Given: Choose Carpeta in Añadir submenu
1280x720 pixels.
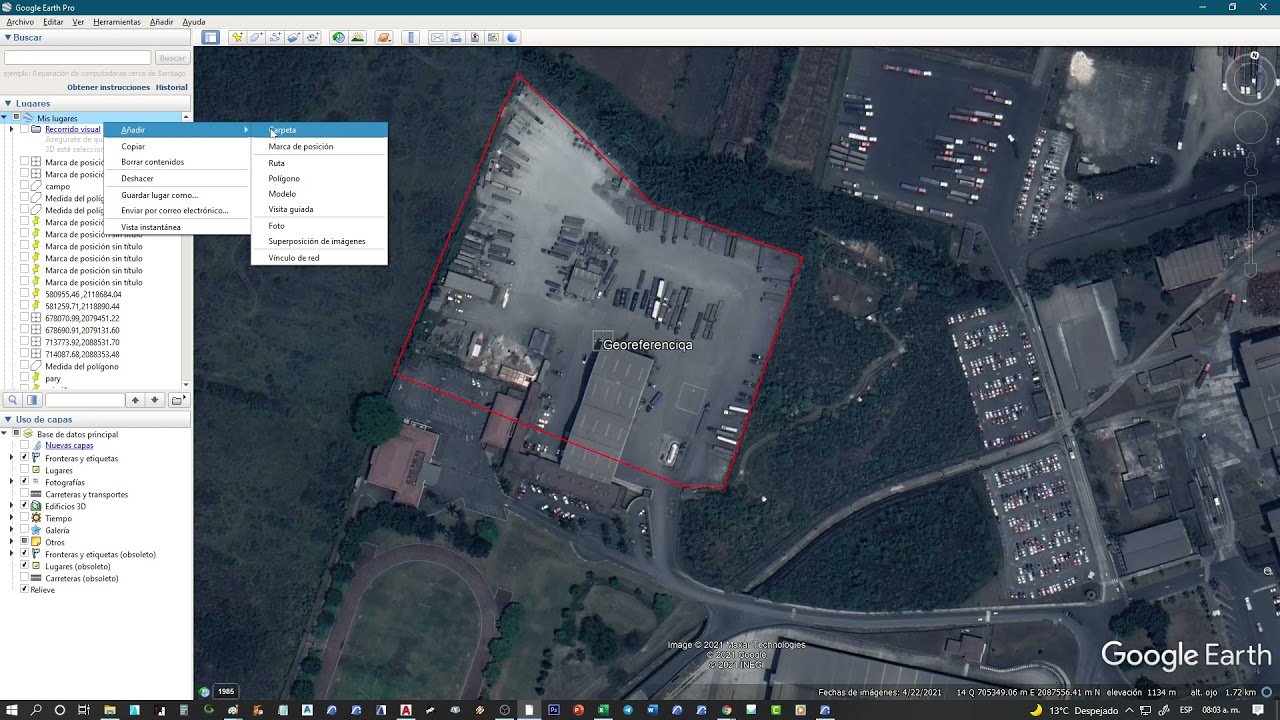Looking at the screenshot, I should click(319, 130).
